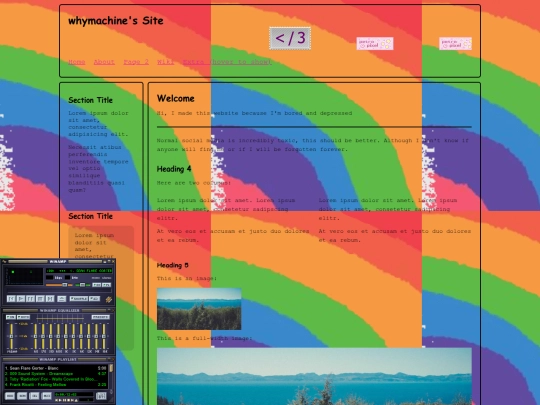Viewport: 540px width, 405px height.
Task: Switch the equalizer ON button
Action: [x=11, y=317]
